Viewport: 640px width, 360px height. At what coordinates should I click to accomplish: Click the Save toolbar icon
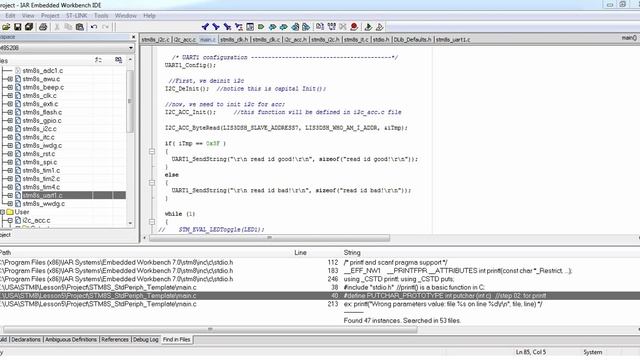pyautogui.click(x=18, y=27)
